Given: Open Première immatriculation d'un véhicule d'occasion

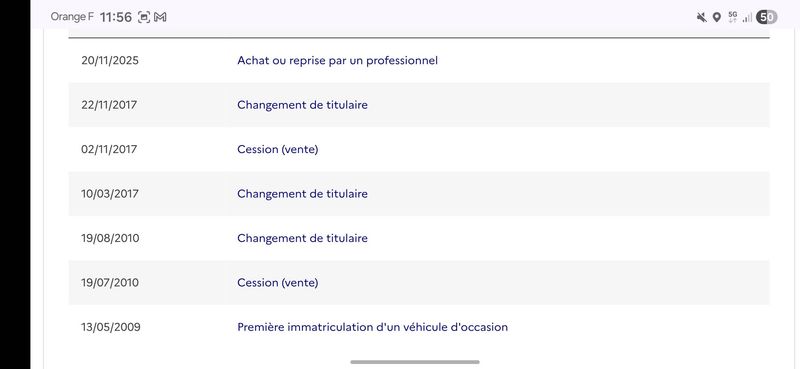Looking at the screenshot, I should tap(372, 327).
